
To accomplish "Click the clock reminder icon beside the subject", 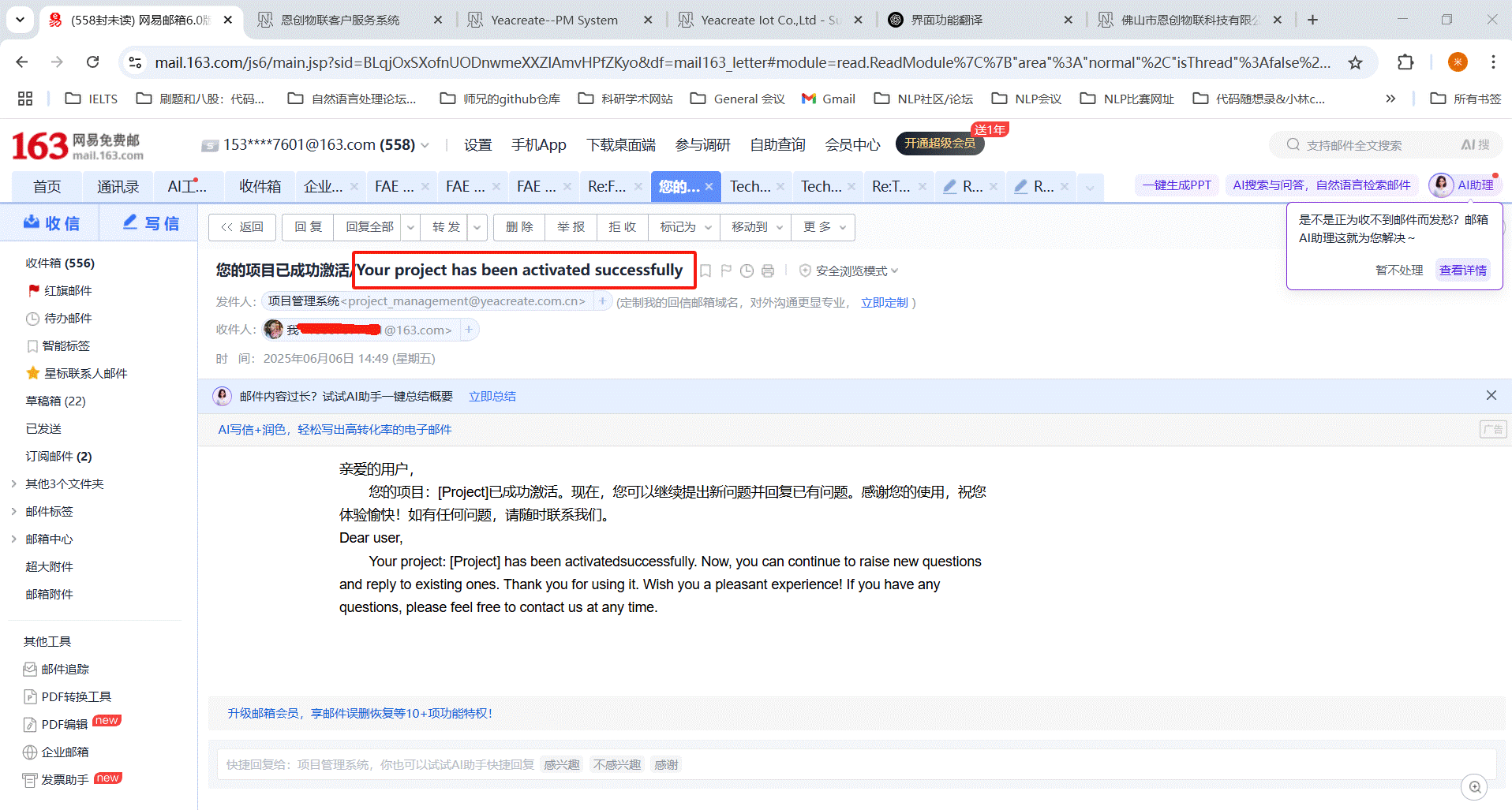I will (747, 271).
